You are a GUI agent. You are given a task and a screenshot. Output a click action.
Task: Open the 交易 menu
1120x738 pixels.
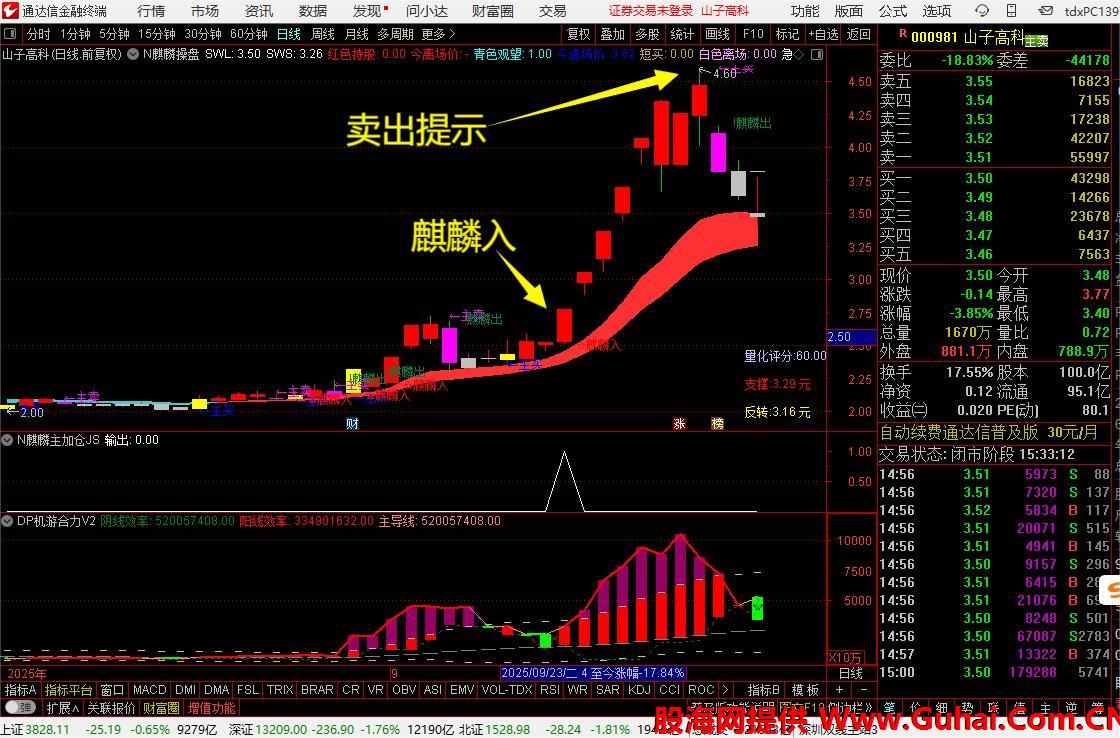click(x=552, y=11)
